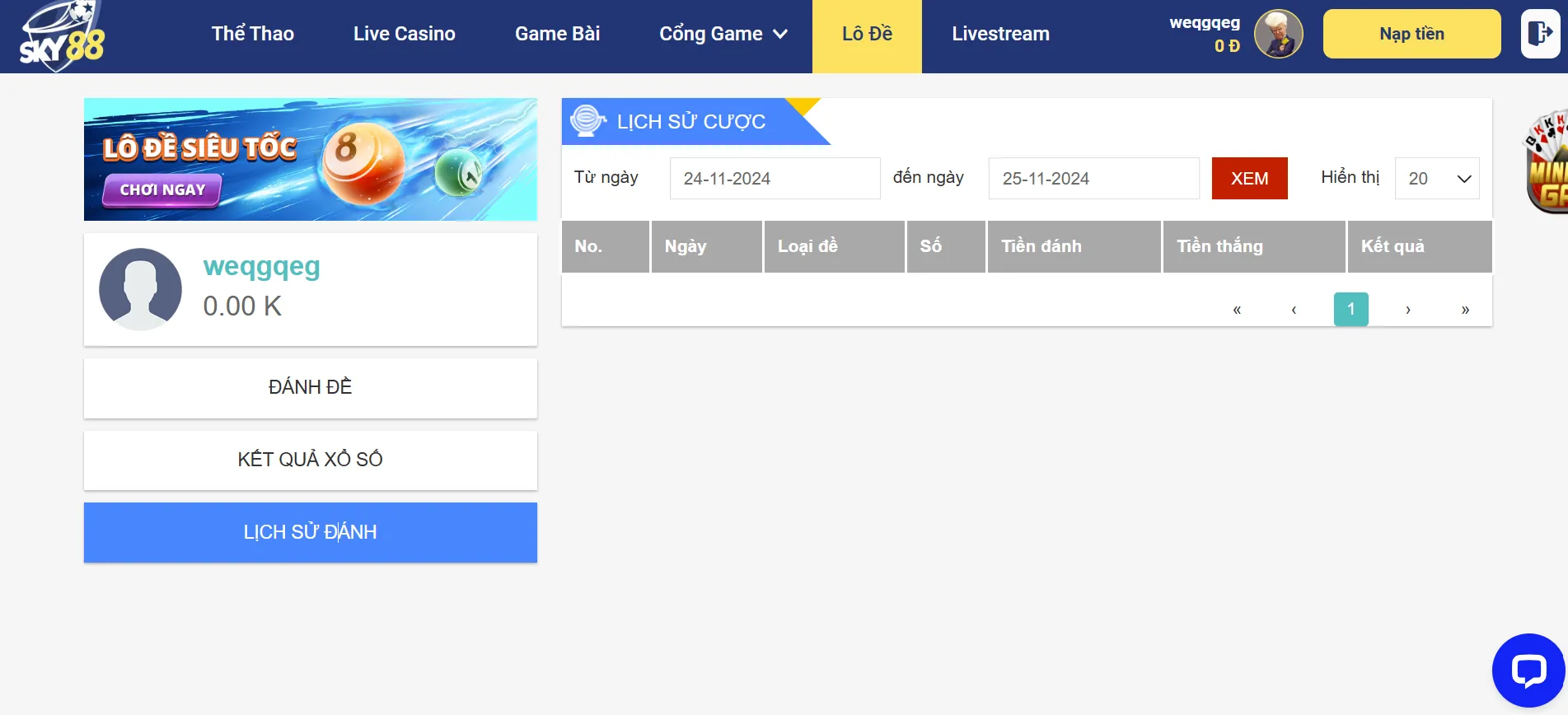Select page 1 in pagination
The width and height of the screenshot is (1568, 715).
[x=1351, y=310]
